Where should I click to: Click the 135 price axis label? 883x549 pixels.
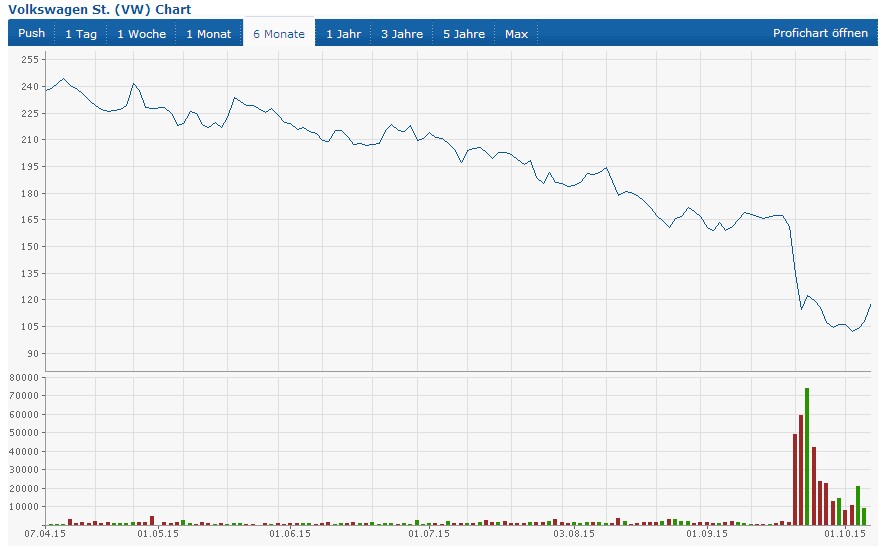(x=30, y=273)
